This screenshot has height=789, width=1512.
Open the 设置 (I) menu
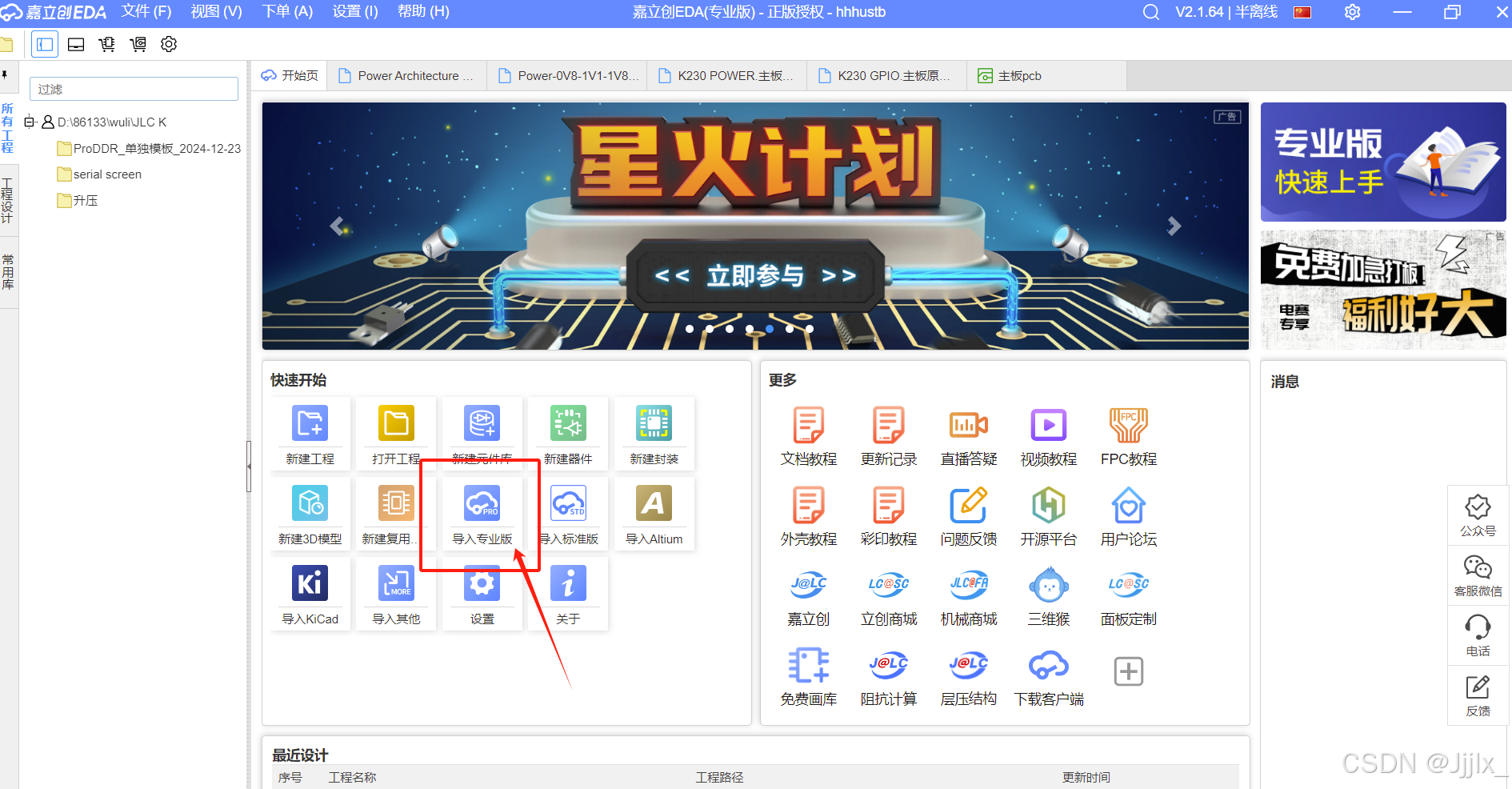pyautogui.click(x=355, y=12)
